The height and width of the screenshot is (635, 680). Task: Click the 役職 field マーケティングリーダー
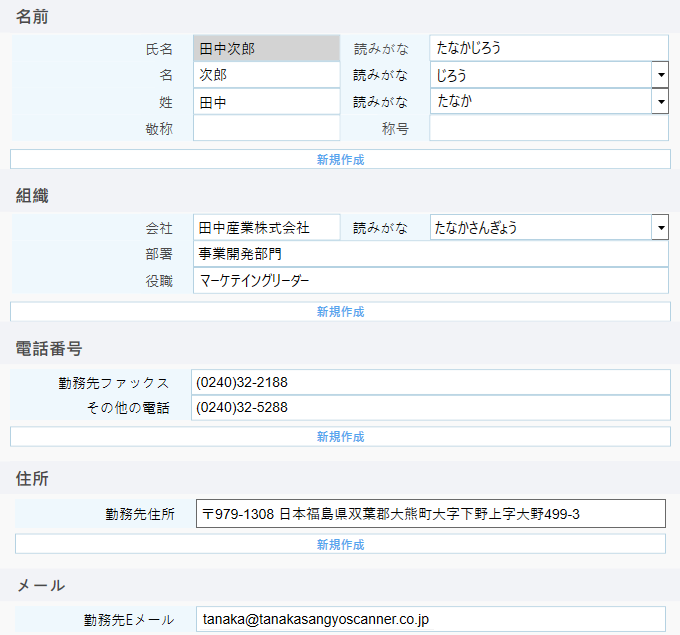pyautogui.click(x=430, y=281)
